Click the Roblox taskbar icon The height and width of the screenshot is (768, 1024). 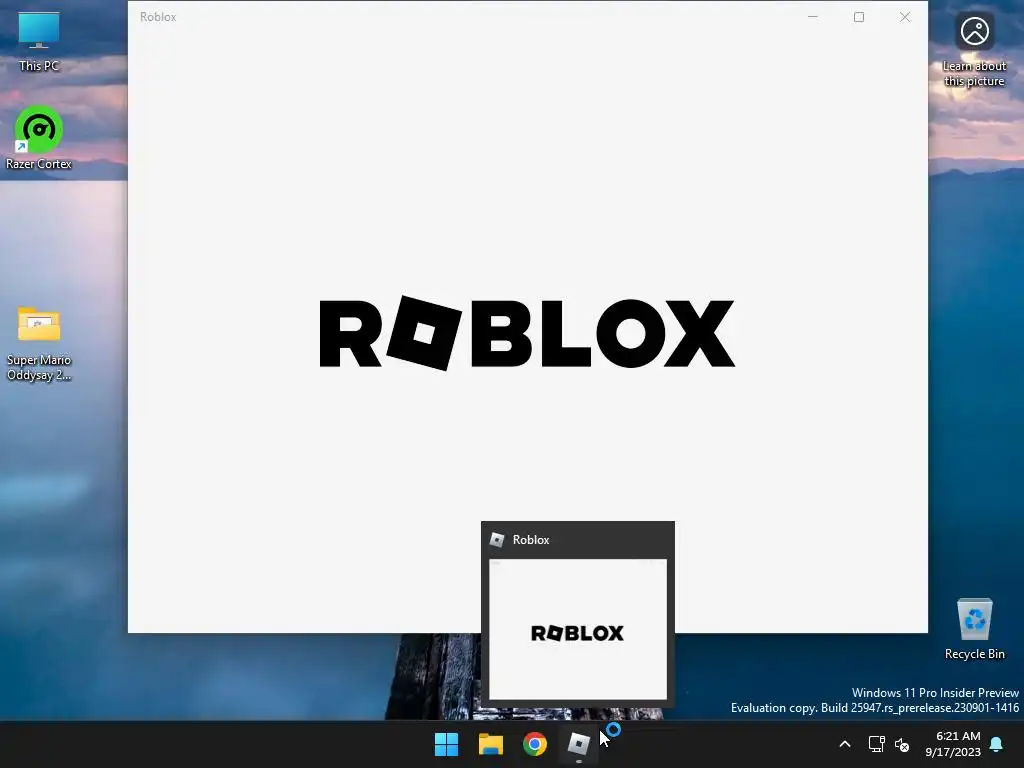[x=579, y=744]
